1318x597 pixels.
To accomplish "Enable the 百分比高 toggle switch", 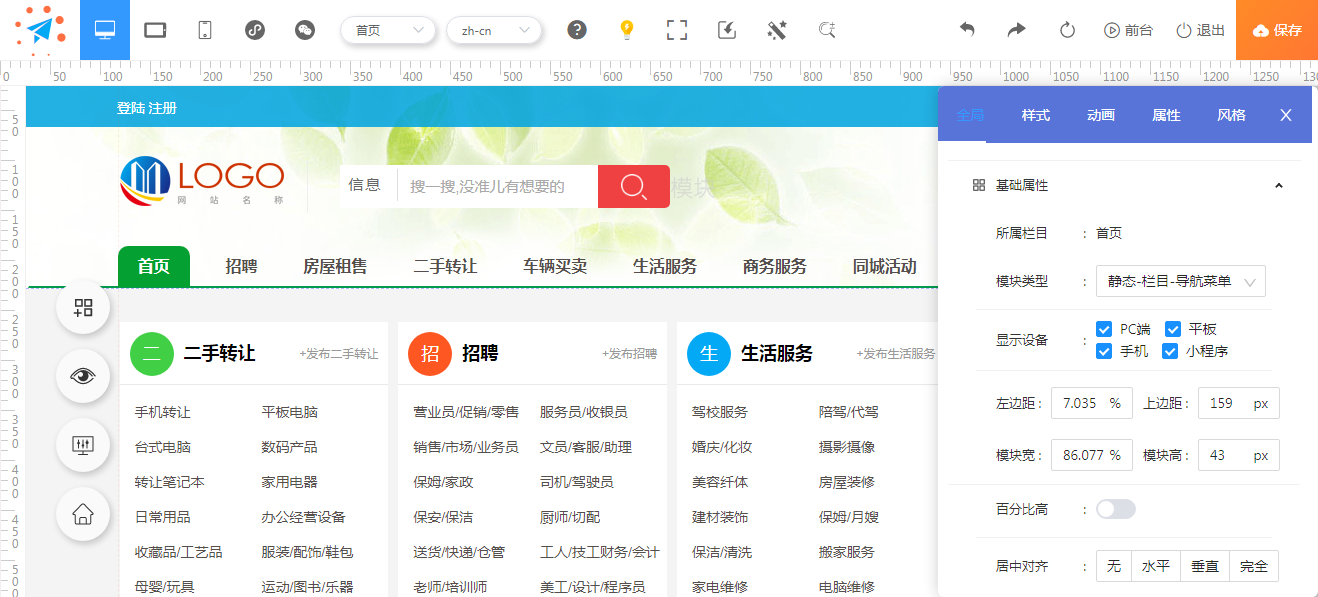I will point(1116,509).
